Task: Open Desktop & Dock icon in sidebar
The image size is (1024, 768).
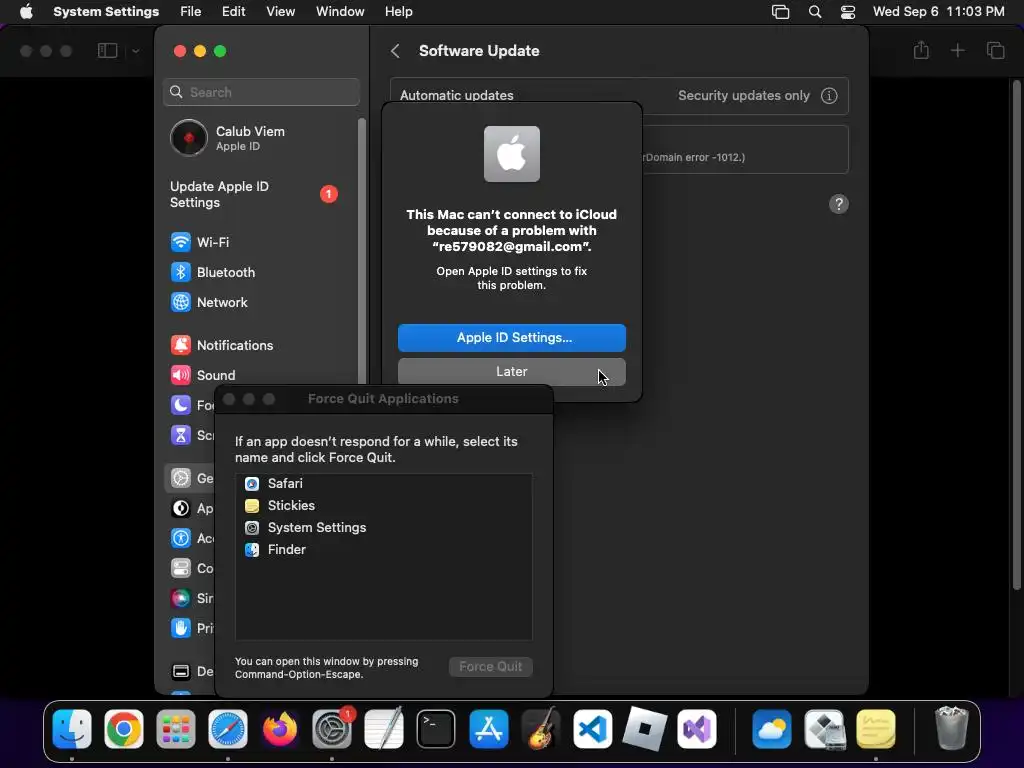Action: (x=181, y=671)
